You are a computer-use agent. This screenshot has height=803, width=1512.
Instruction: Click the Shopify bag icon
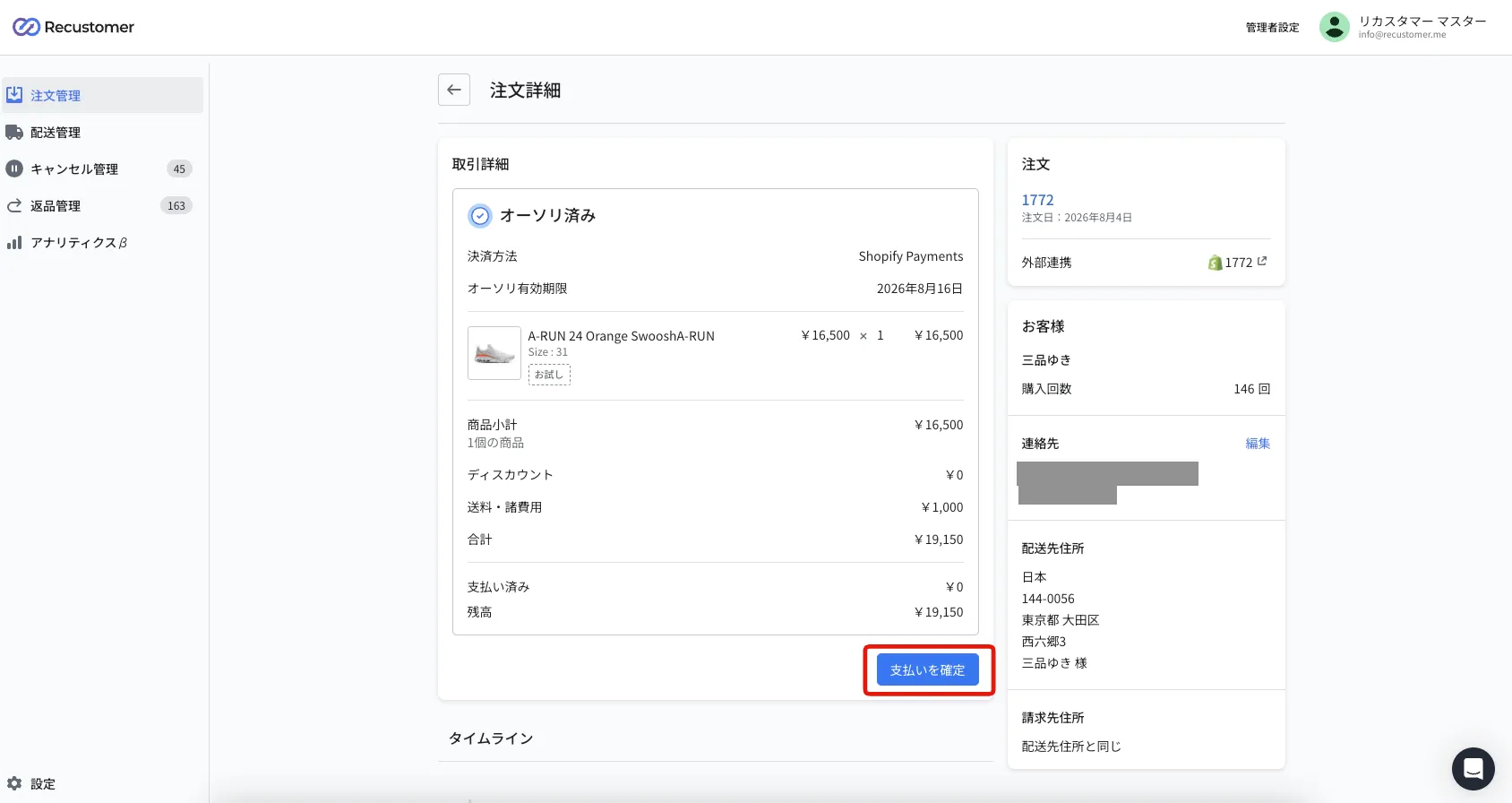point(1216,263)
